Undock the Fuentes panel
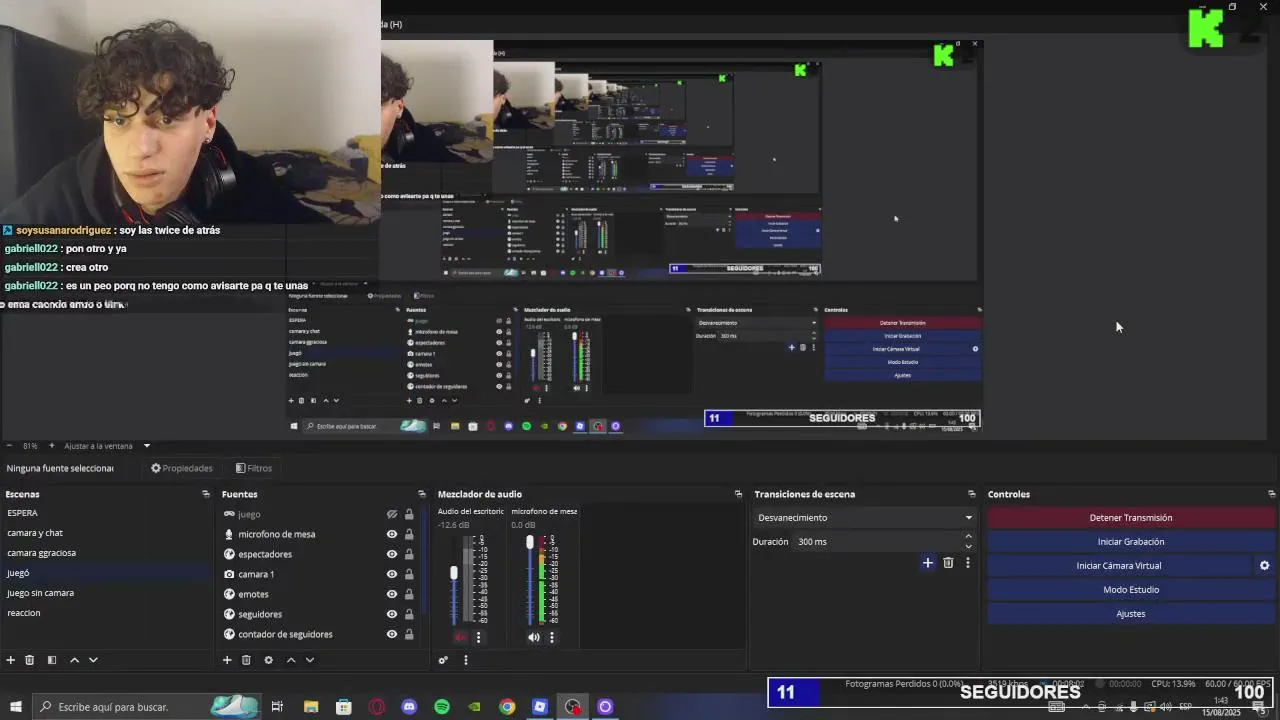The width and height of the screenshot is (1280, 720). point(421,494)
